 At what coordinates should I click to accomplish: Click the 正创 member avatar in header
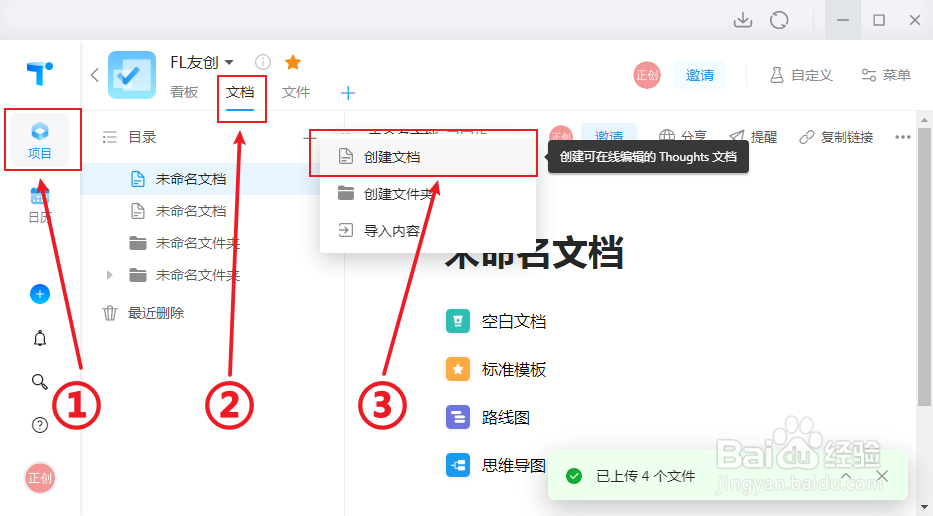point(647,75)
